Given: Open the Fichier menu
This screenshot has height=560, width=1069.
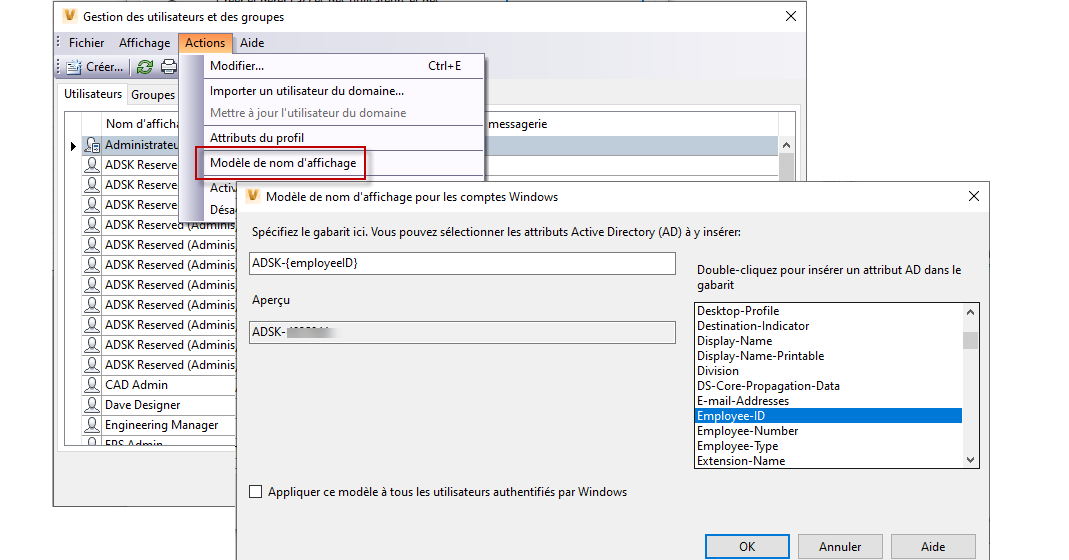Looking at the screenshot, I should click(x=87, y=42).
